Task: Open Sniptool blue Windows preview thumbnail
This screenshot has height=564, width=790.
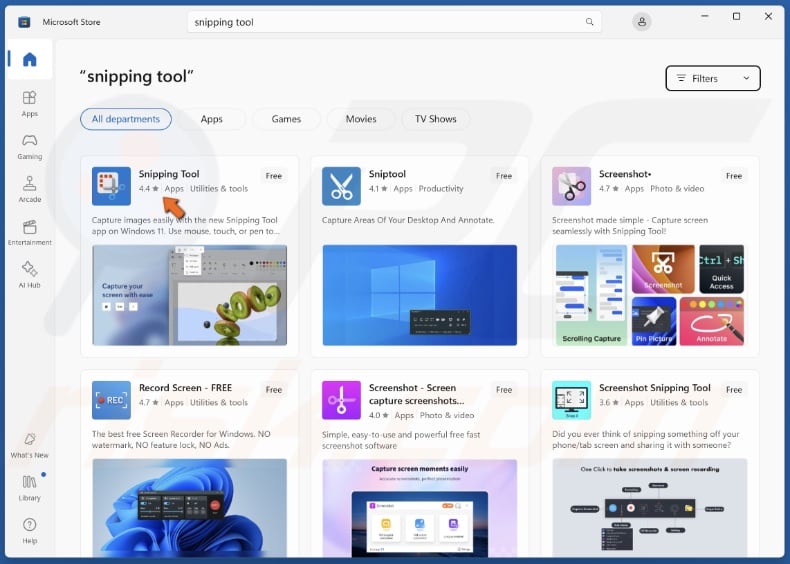Action: pyautogui.click(x=420, y=295)
